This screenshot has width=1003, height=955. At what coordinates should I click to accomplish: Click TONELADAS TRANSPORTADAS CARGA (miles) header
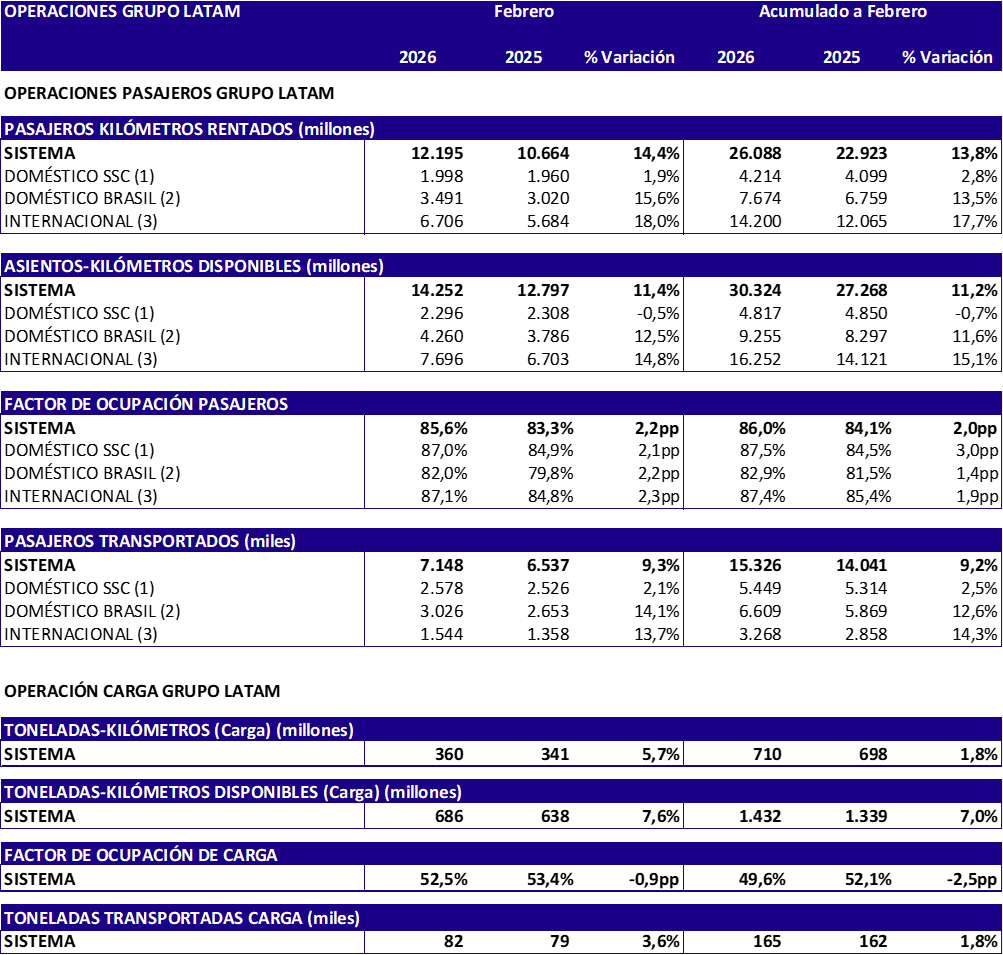click(x=182, y=918)
